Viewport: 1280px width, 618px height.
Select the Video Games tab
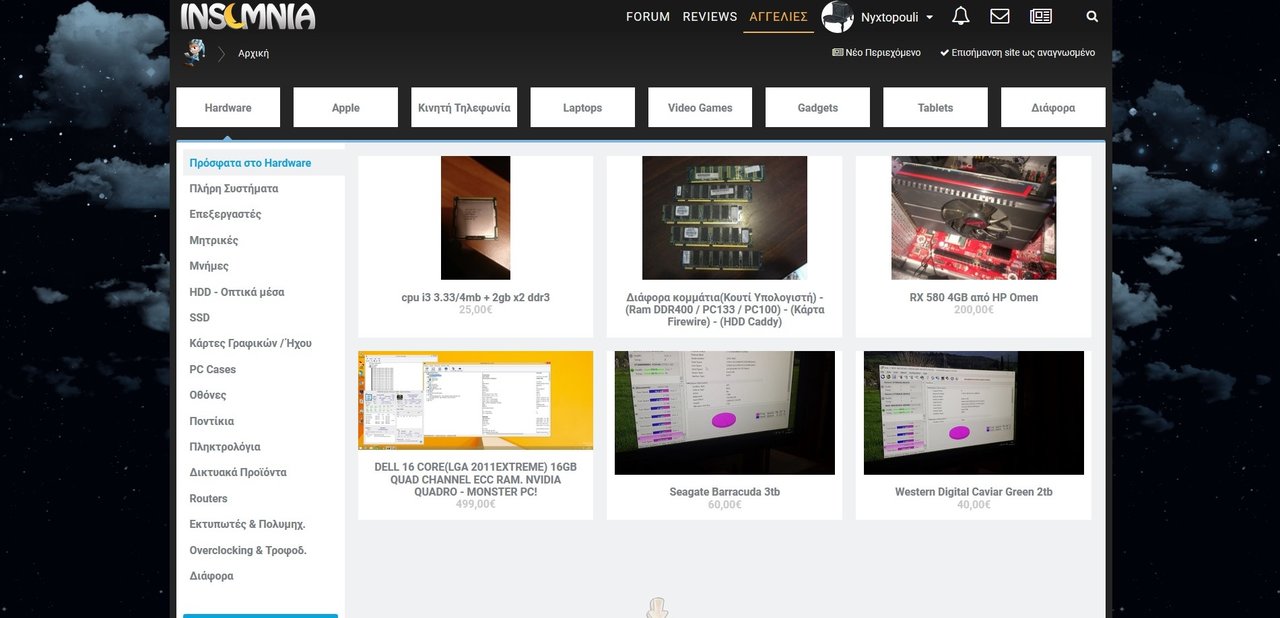[x=700, y=107]
